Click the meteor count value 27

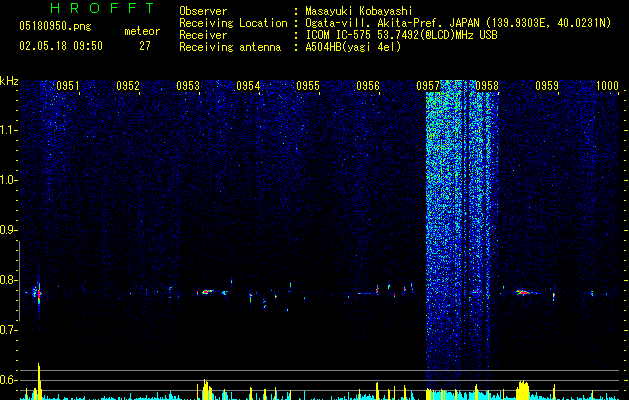click(x=144, y=46)
